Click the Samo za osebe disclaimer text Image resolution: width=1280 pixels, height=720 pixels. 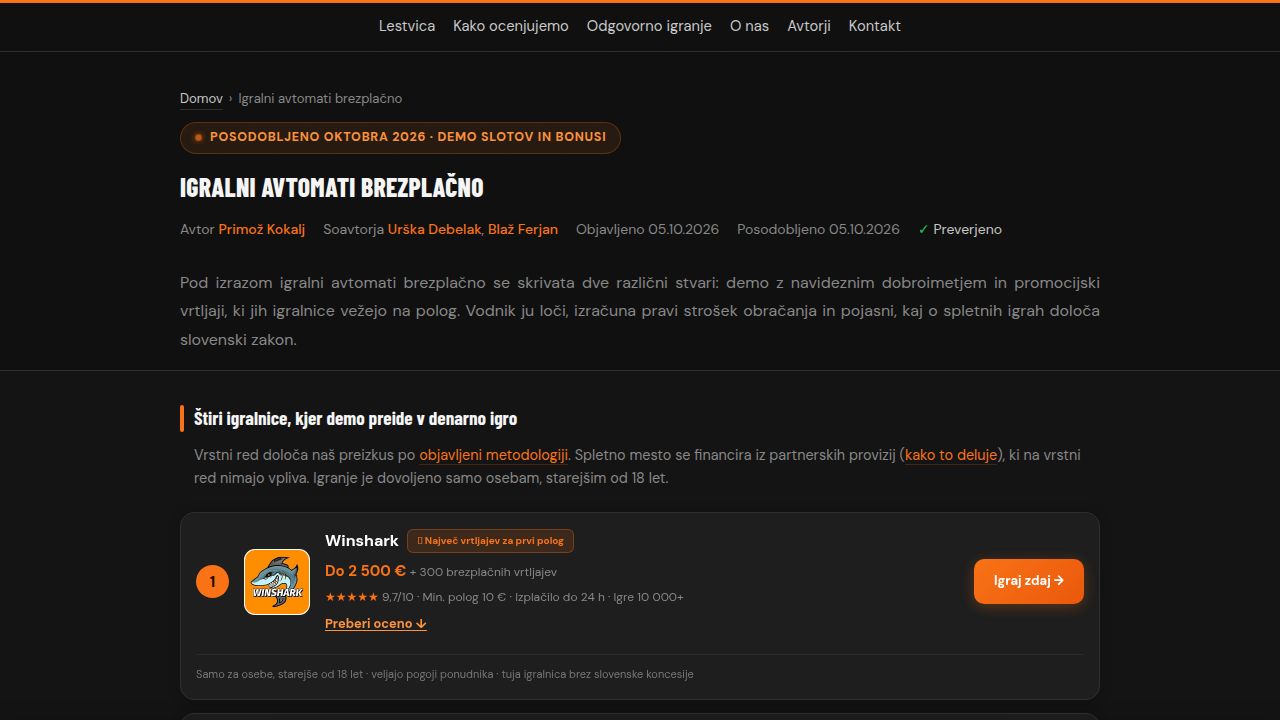pos(445,674)
